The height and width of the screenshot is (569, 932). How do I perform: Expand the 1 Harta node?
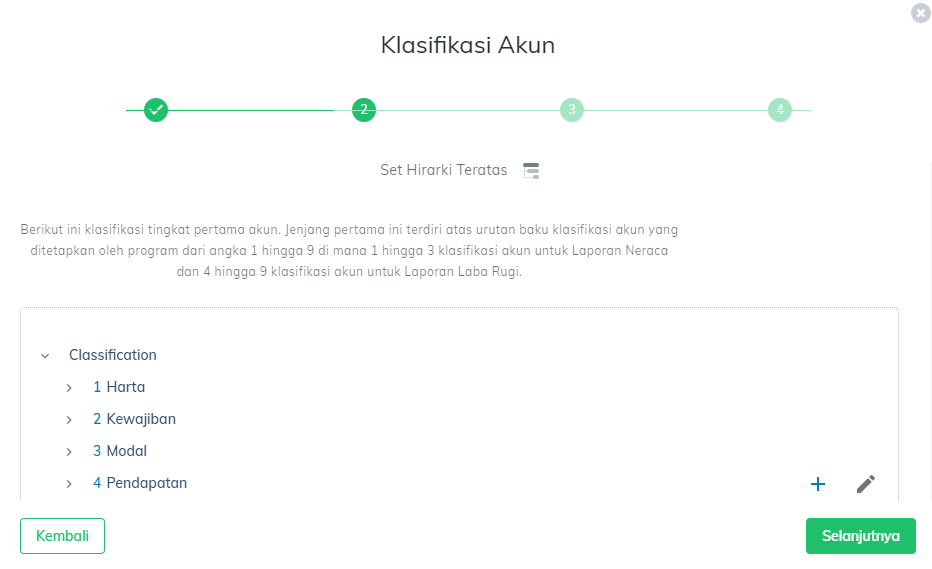click(69, 388)
